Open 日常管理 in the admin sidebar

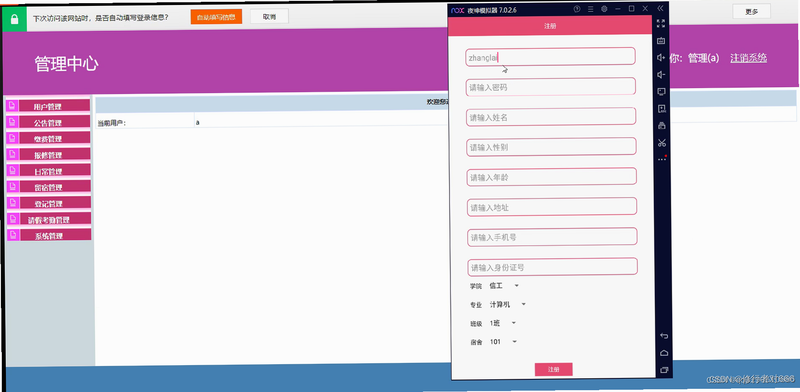click(x=48, y=171)
